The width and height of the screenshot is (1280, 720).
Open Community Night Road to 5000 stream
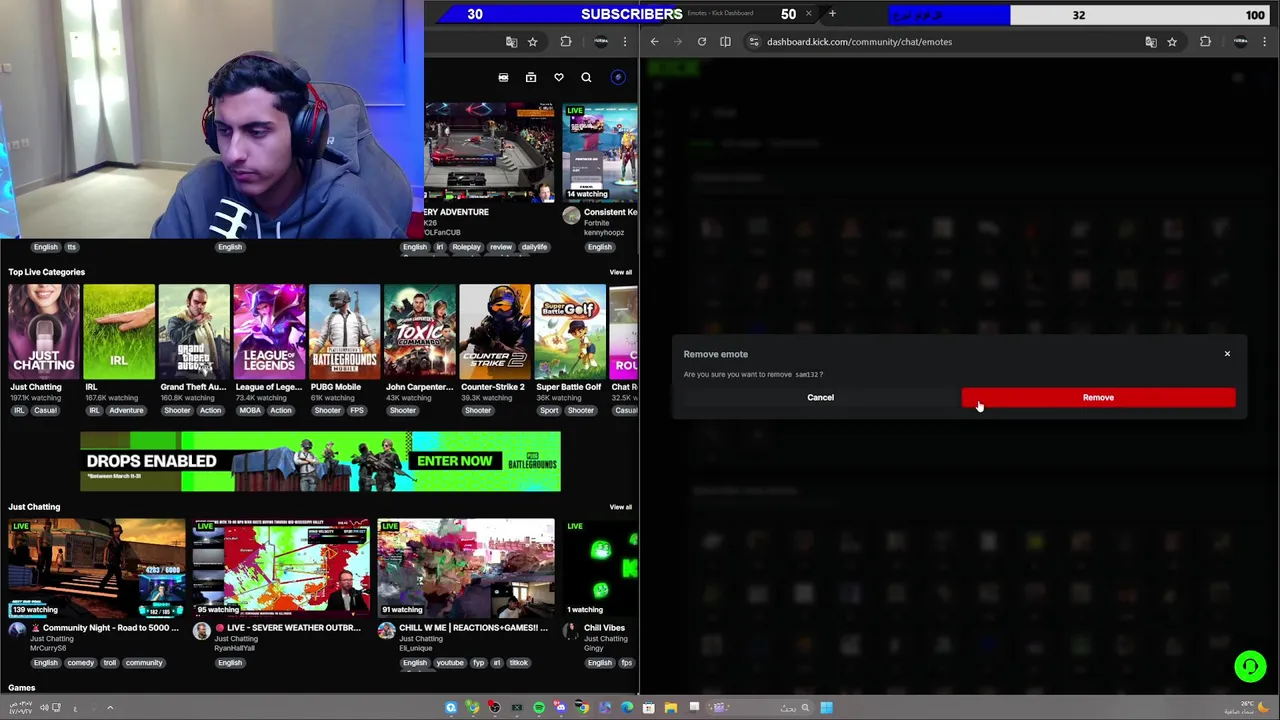coord(97,568)
